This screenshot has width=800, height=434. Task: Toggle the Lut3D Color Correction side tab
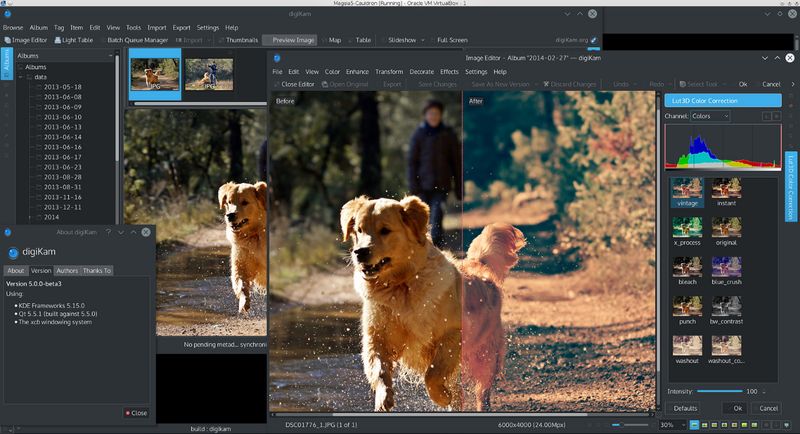coord(790,188)
